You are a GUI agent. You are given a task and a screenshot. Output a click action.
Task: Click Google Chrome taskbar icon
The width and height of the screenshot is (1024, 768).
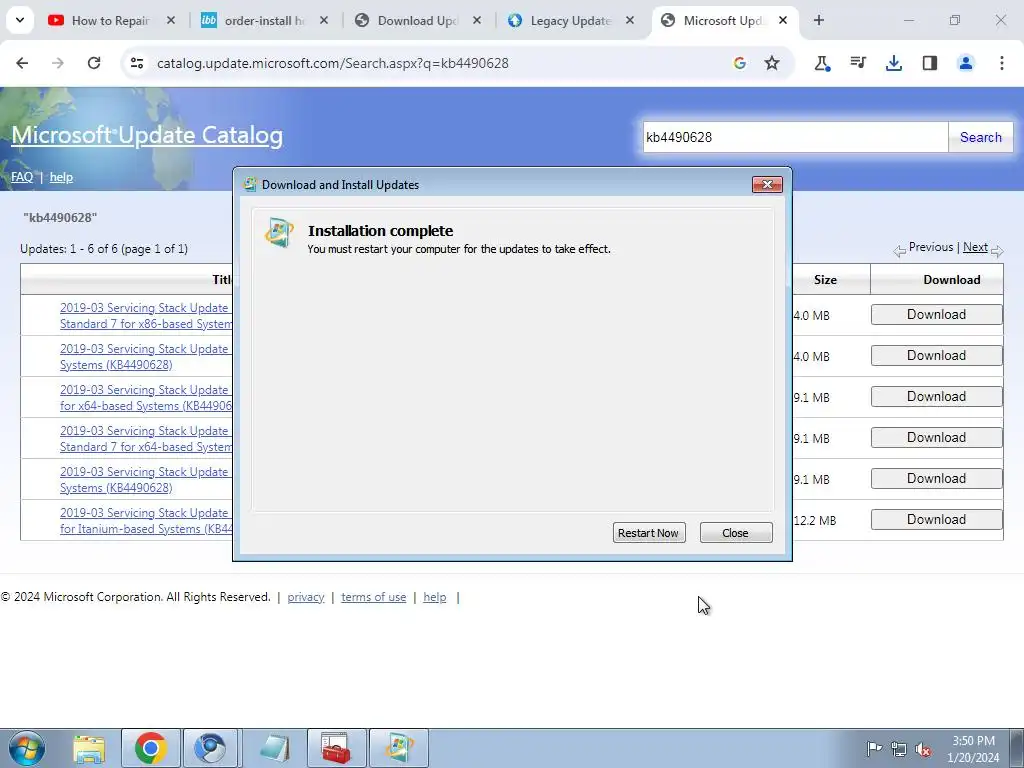tap(151, 748)
